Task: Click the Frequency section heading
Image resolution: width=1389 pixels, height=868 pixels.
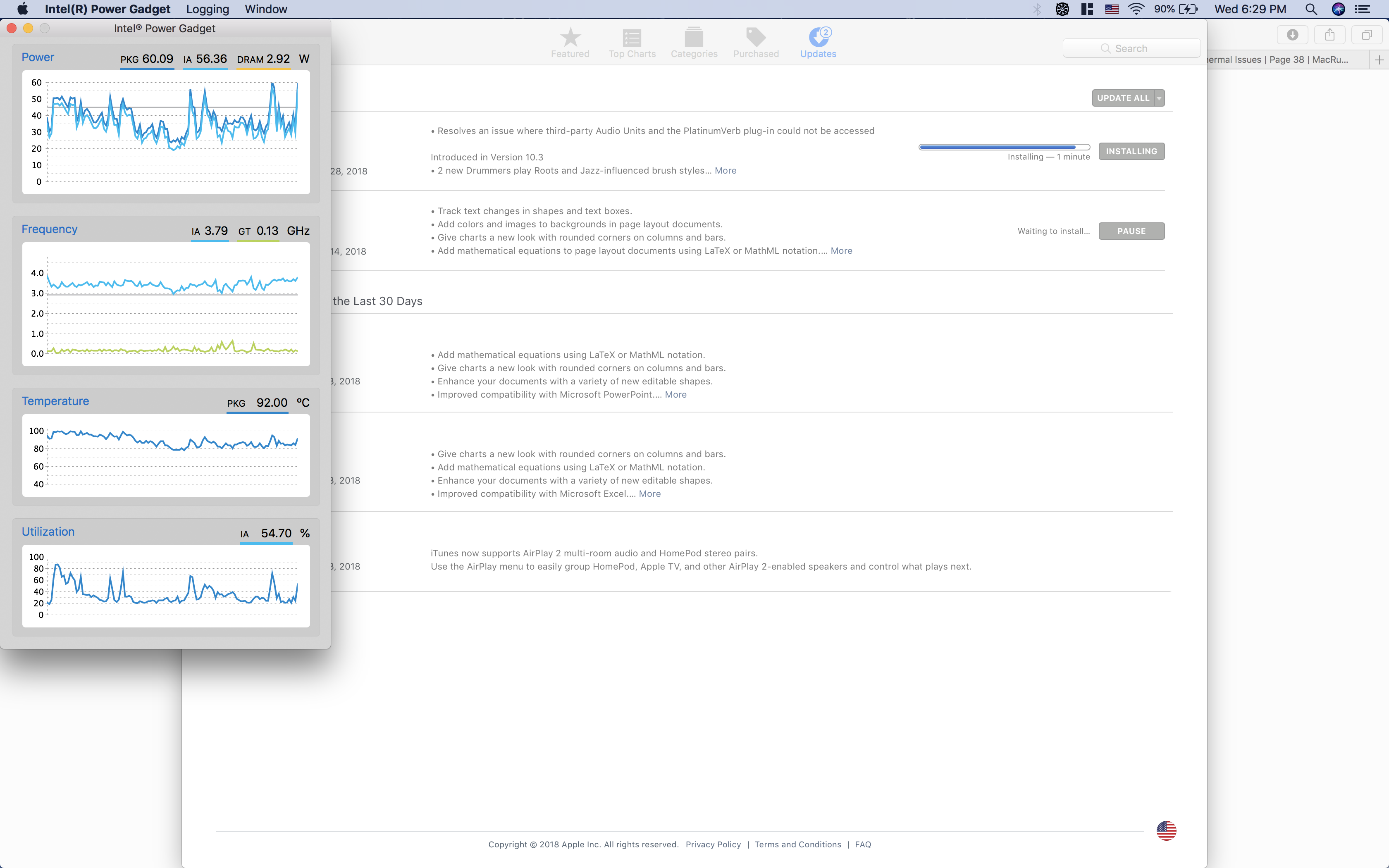Action: 49,229
